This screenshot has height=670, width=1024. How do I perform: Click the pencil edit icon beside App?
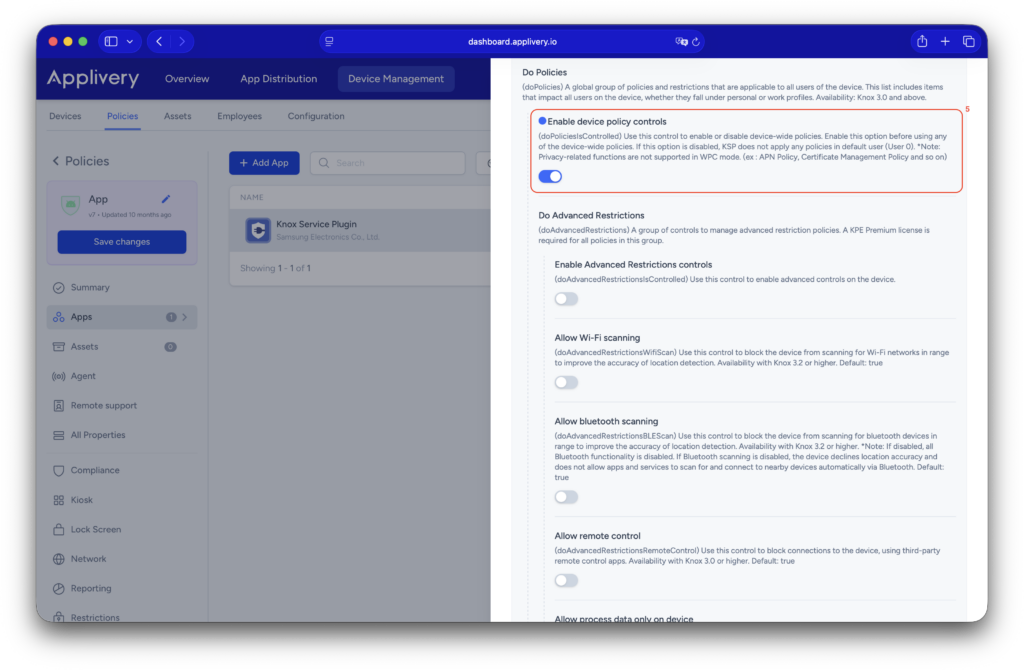click(x=166, y=199)
